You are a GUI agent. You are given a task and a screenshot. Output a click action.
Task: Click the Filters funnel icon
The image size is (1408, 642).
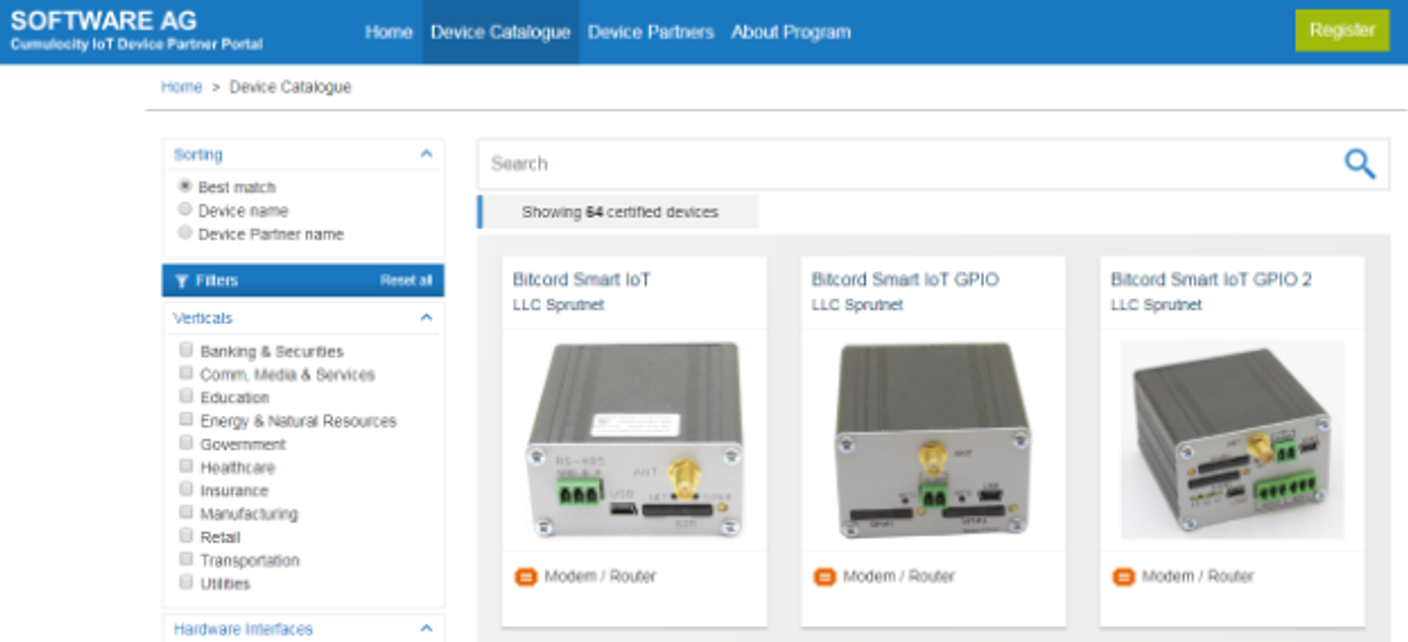tap(181, 281)
